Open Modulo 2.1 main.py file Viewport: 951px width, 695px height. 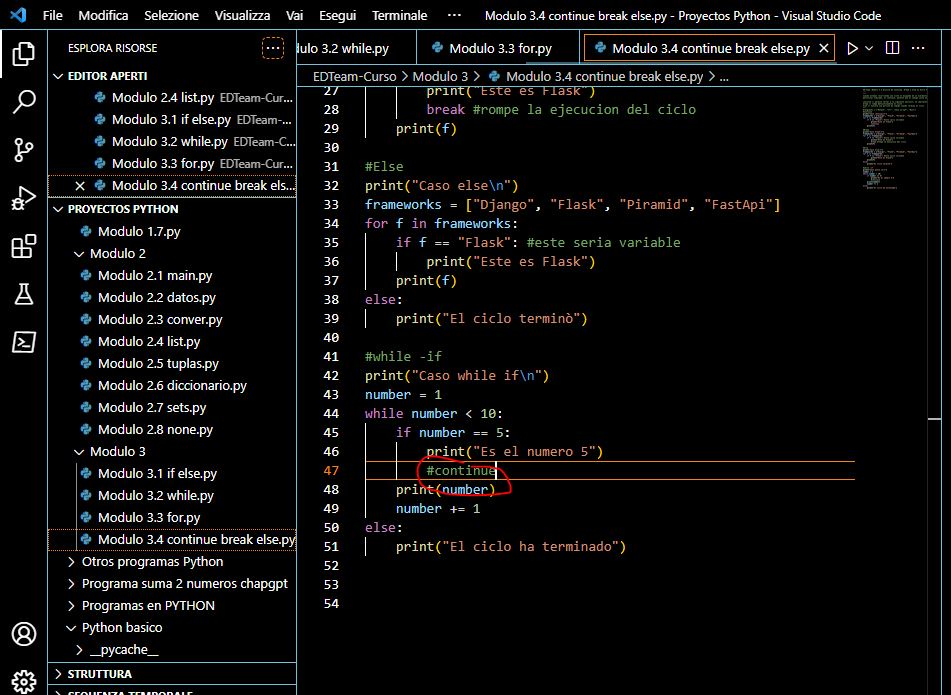172,275
